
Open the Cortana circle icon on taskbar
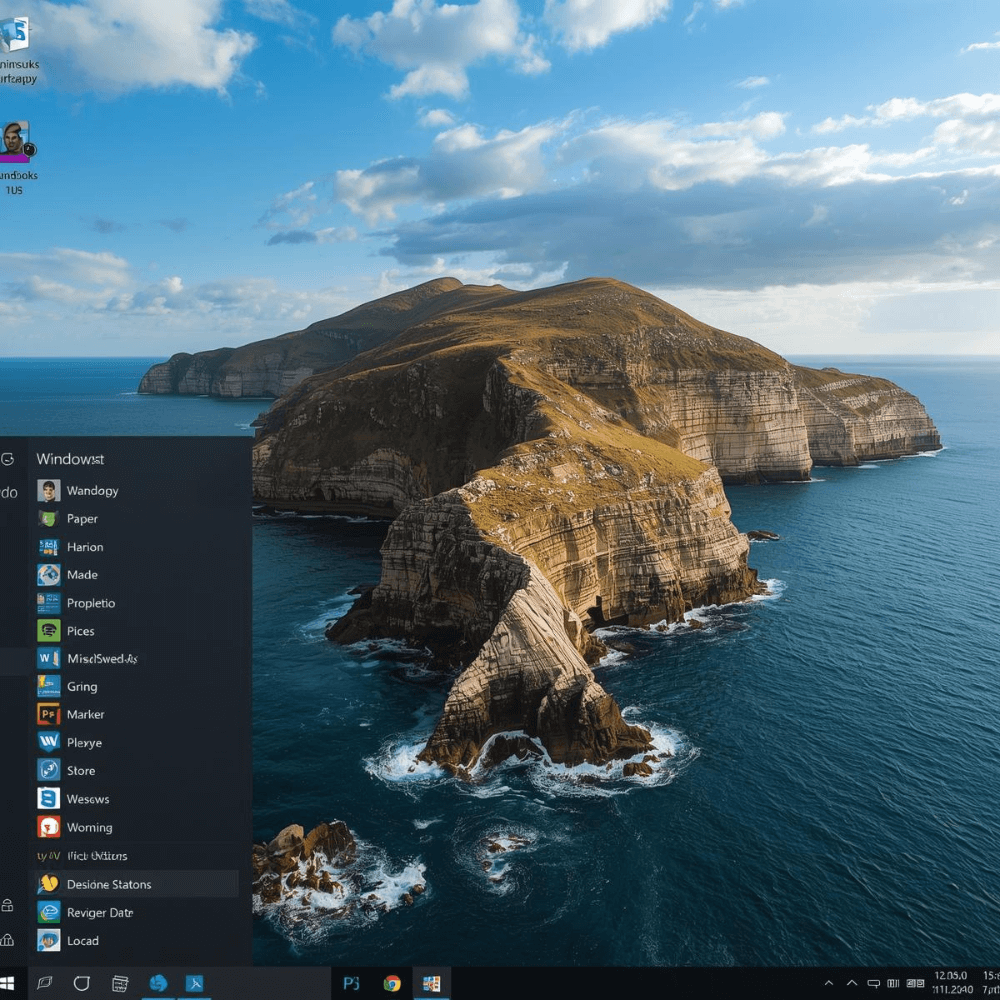click(82, 983)
